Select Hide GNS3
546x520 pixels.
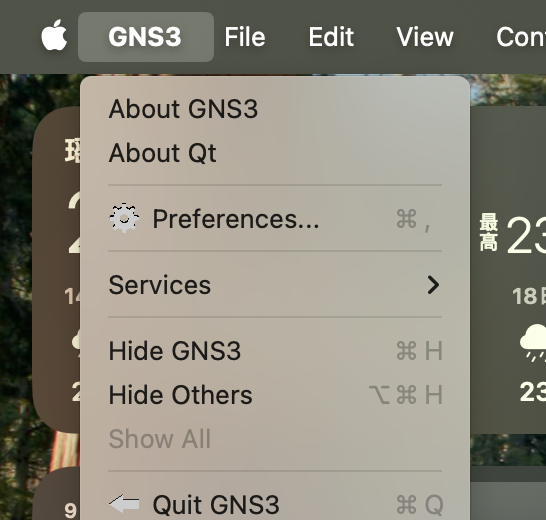click(275, 351)
